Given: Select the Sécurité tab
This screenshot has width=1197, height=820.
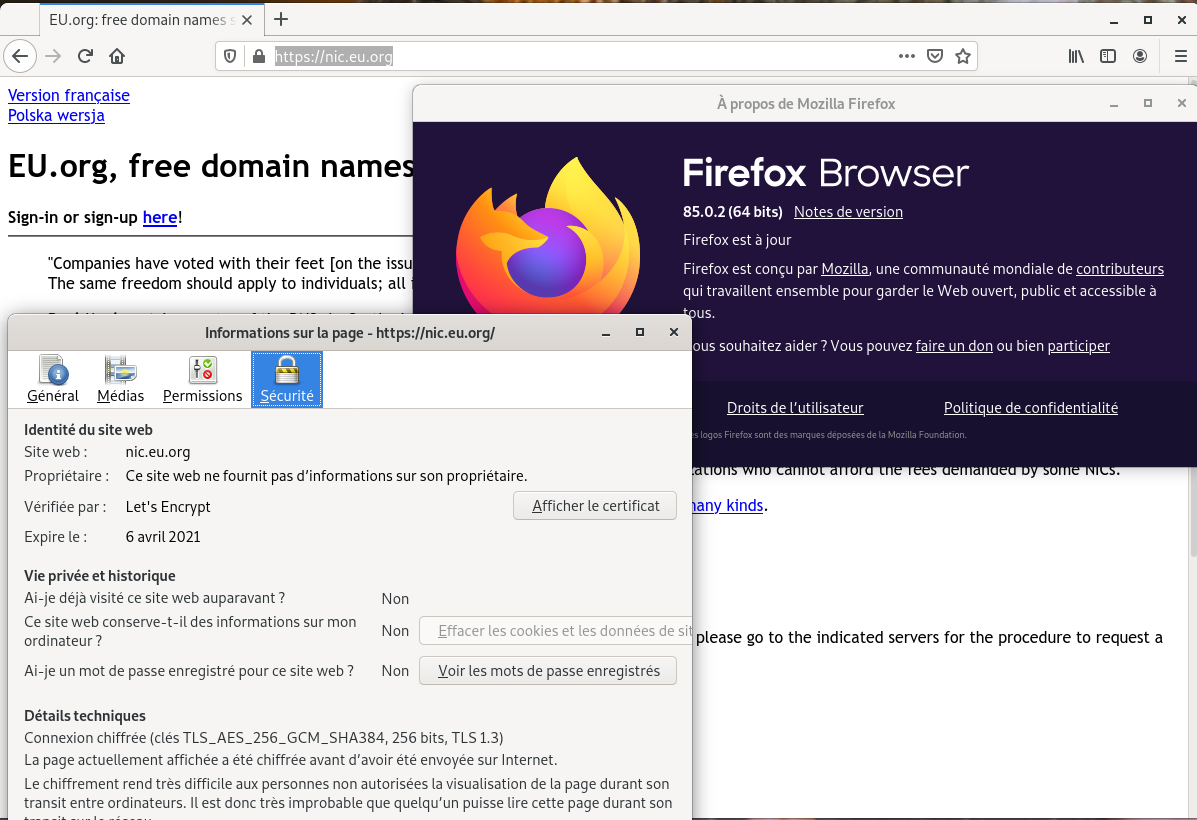Looking at the screenshot, I should point(287,379).
